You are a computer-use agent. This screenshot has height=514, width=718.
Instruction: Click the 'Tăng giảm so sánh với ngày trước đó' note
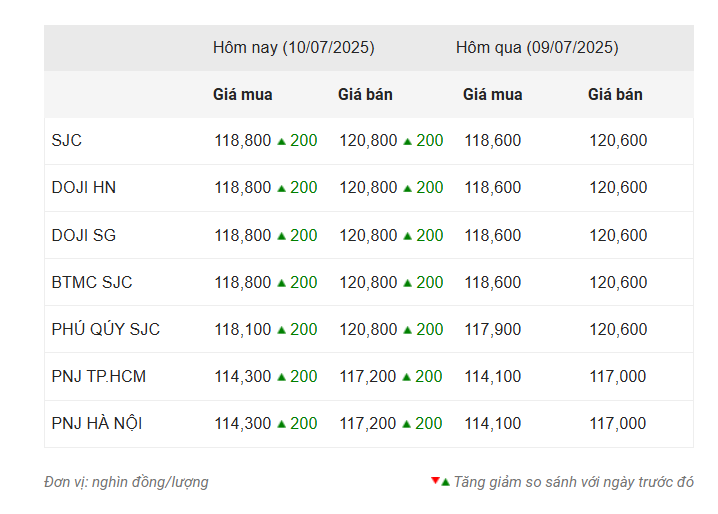pyautogui.click(x=574, y=482)
